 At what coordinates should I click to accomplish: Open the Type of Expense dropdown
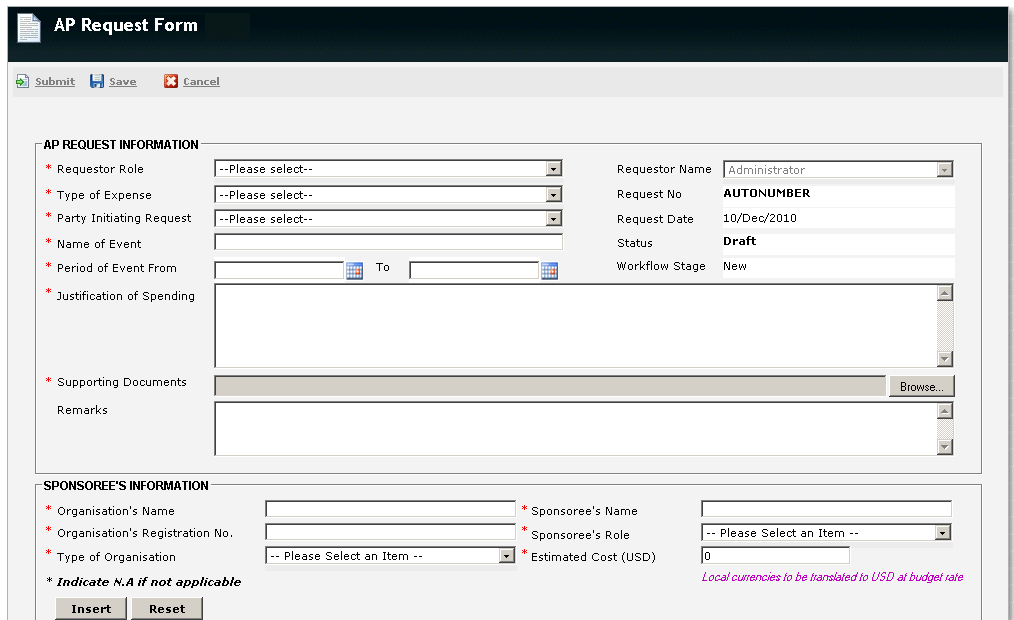click(x=388, y=195)
